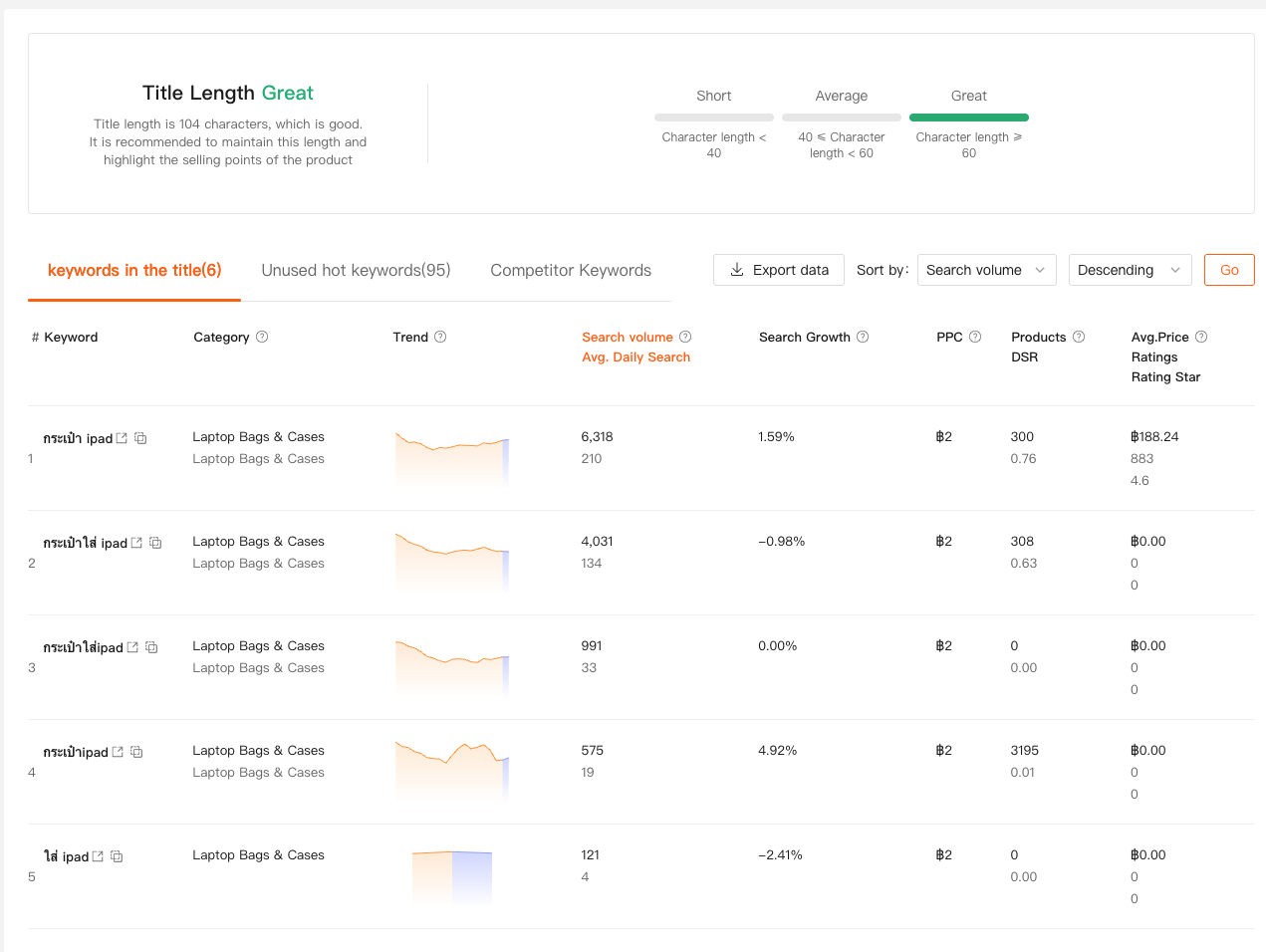Open external link for ใส่ ipad keyword
1266x952 pixels.
(x=98, y=856)
